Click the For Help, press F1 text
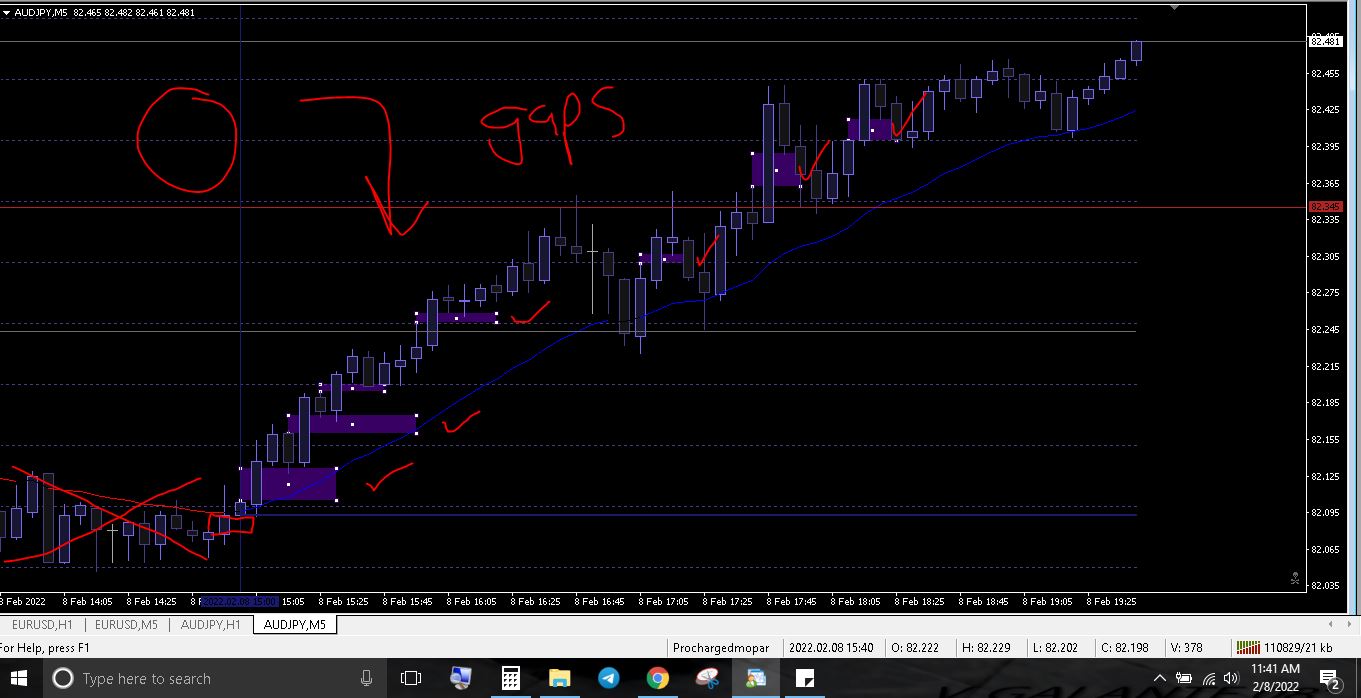 (45, 648)
